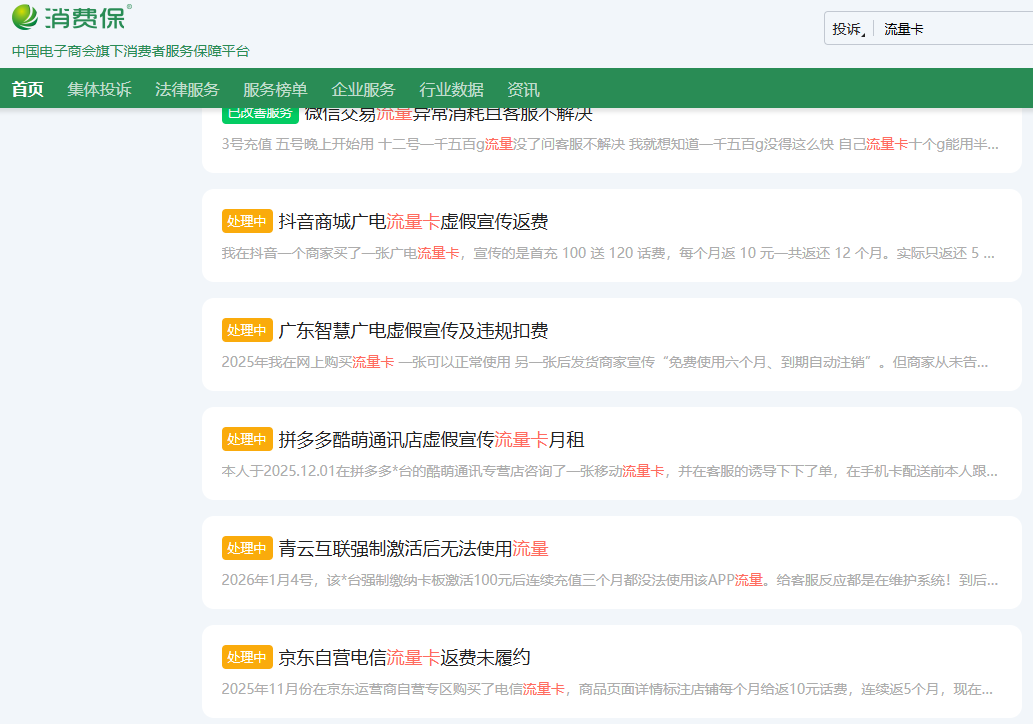Open complaint titled 青云互联强制激活后无法使用流量
Image resolution: width=1033 pixels, height=724 pixels.
(x=413, y=549)
